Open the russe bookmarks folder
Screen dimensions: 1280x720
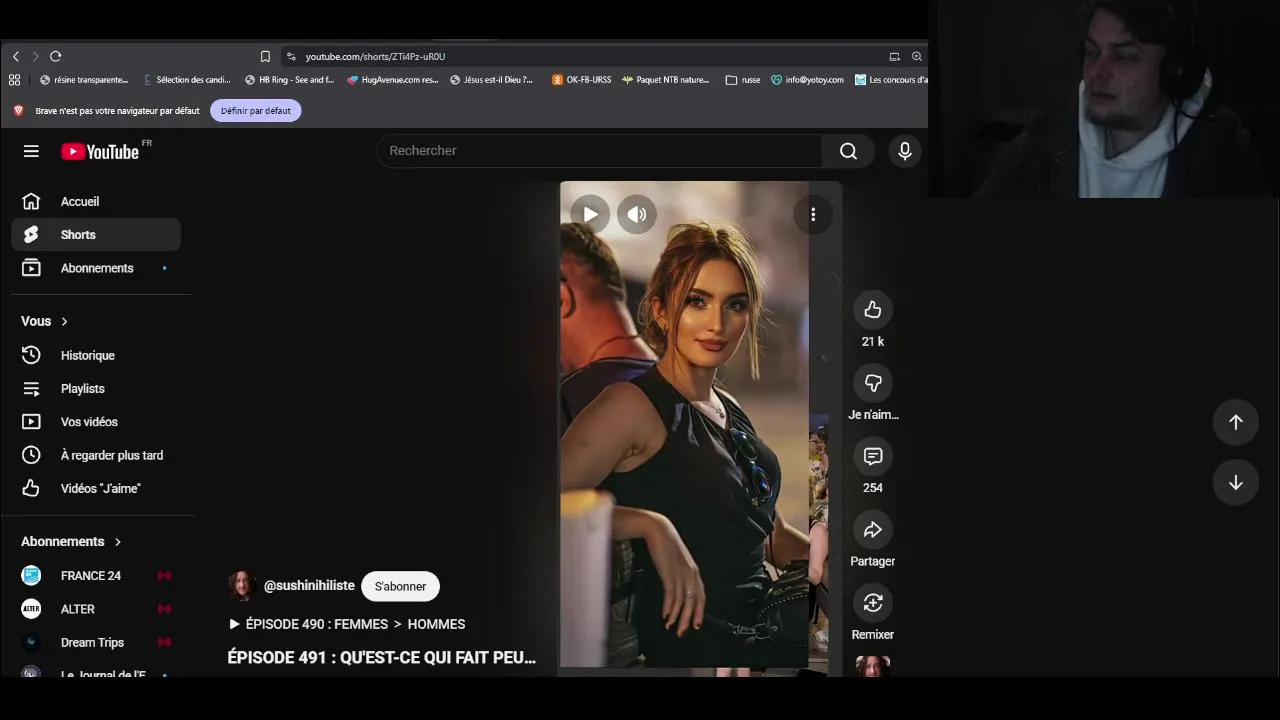[x=743, y=80]
